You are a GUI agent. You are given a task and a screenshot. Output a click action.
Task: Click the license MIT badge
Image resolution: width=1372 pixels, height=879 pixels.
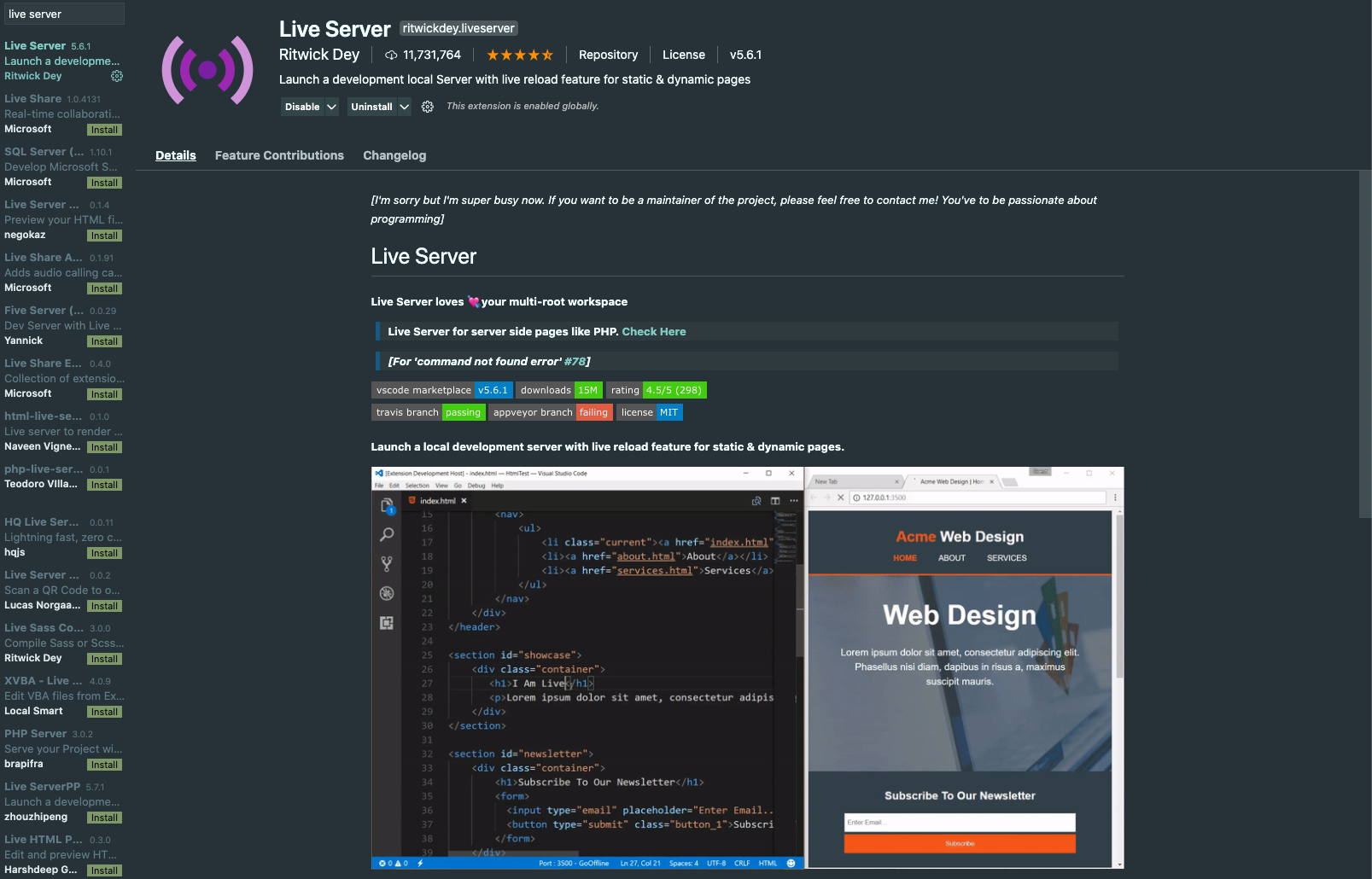[x=650, y=412]
